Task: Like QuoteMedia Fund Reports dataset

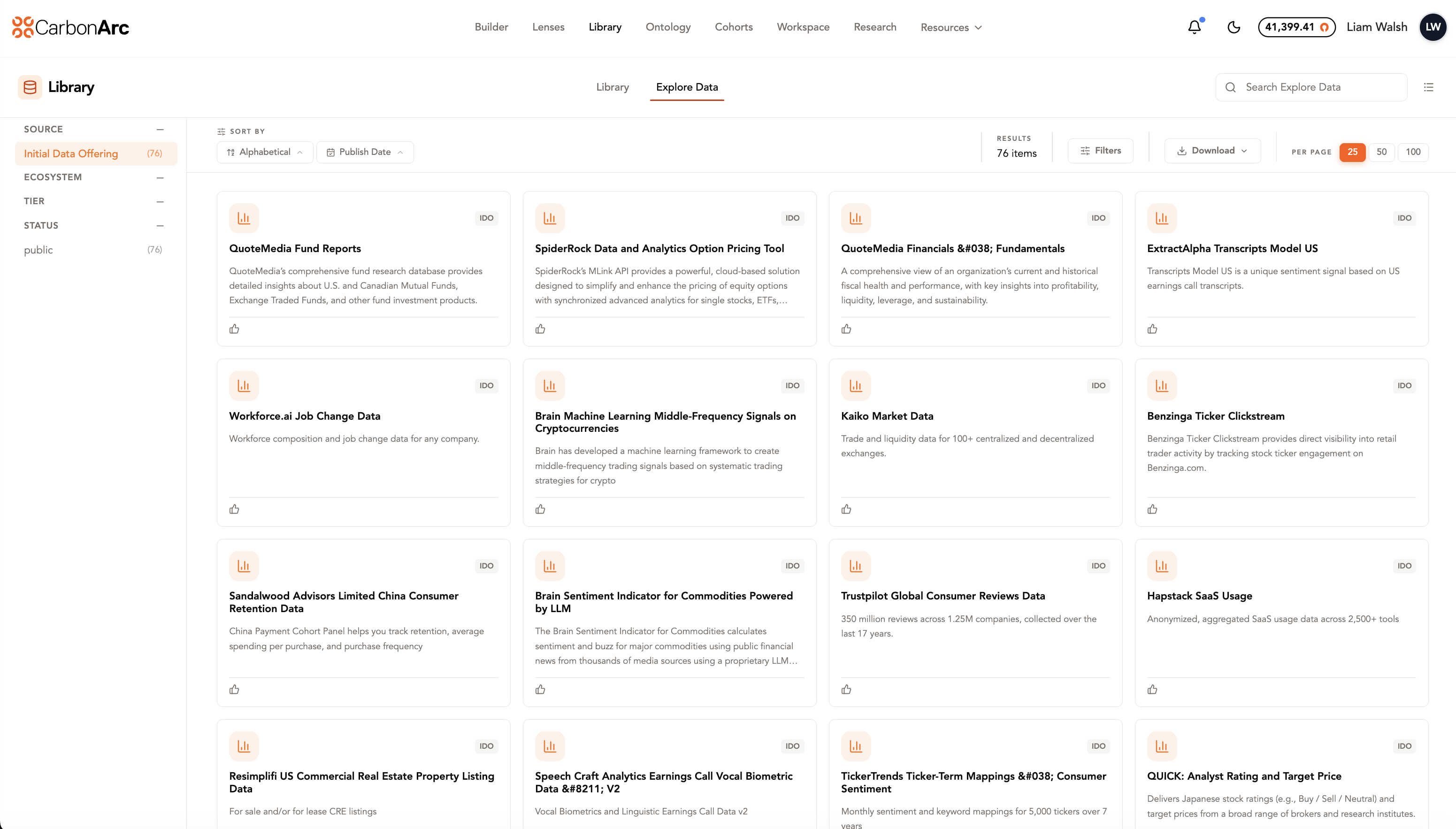Action: point(234,329)
